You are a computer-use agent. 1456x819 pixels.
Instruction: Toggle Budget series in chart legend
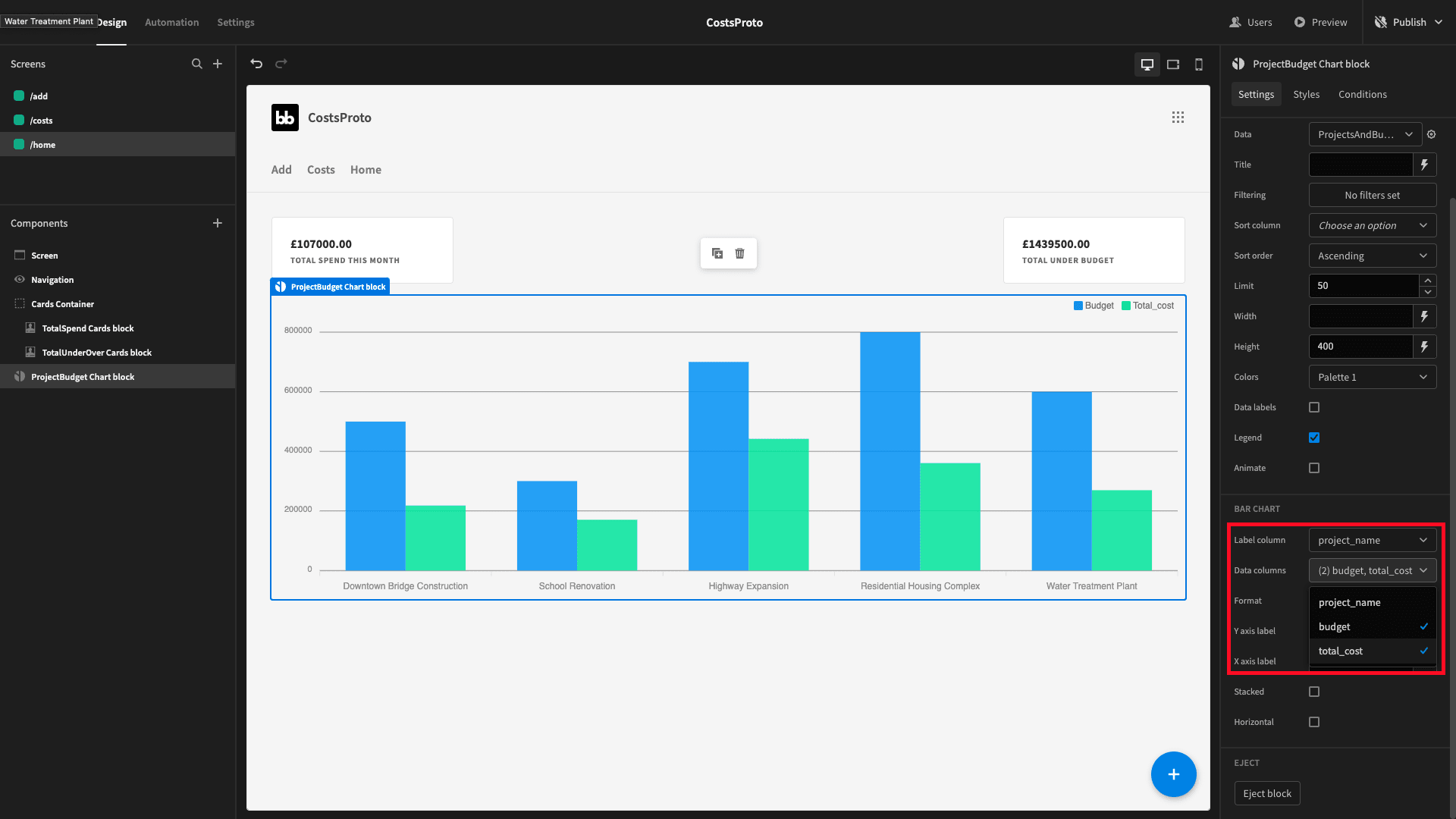1094,306
